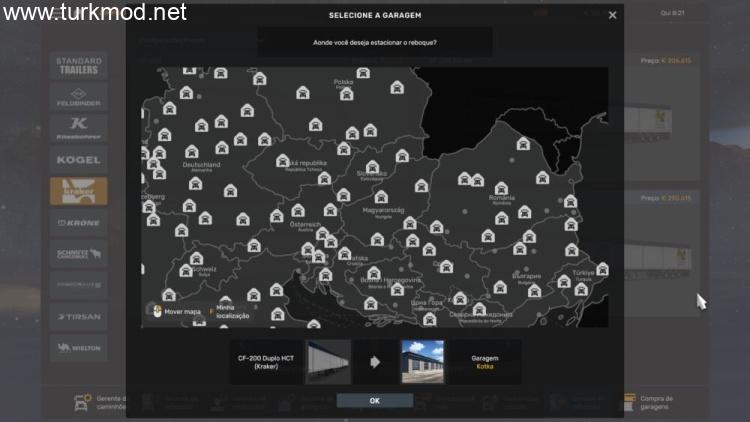The width and height of the screenshot is (750, 422).
Task: Open the Standard Trailers brand tab
Action: pos(79,66)
